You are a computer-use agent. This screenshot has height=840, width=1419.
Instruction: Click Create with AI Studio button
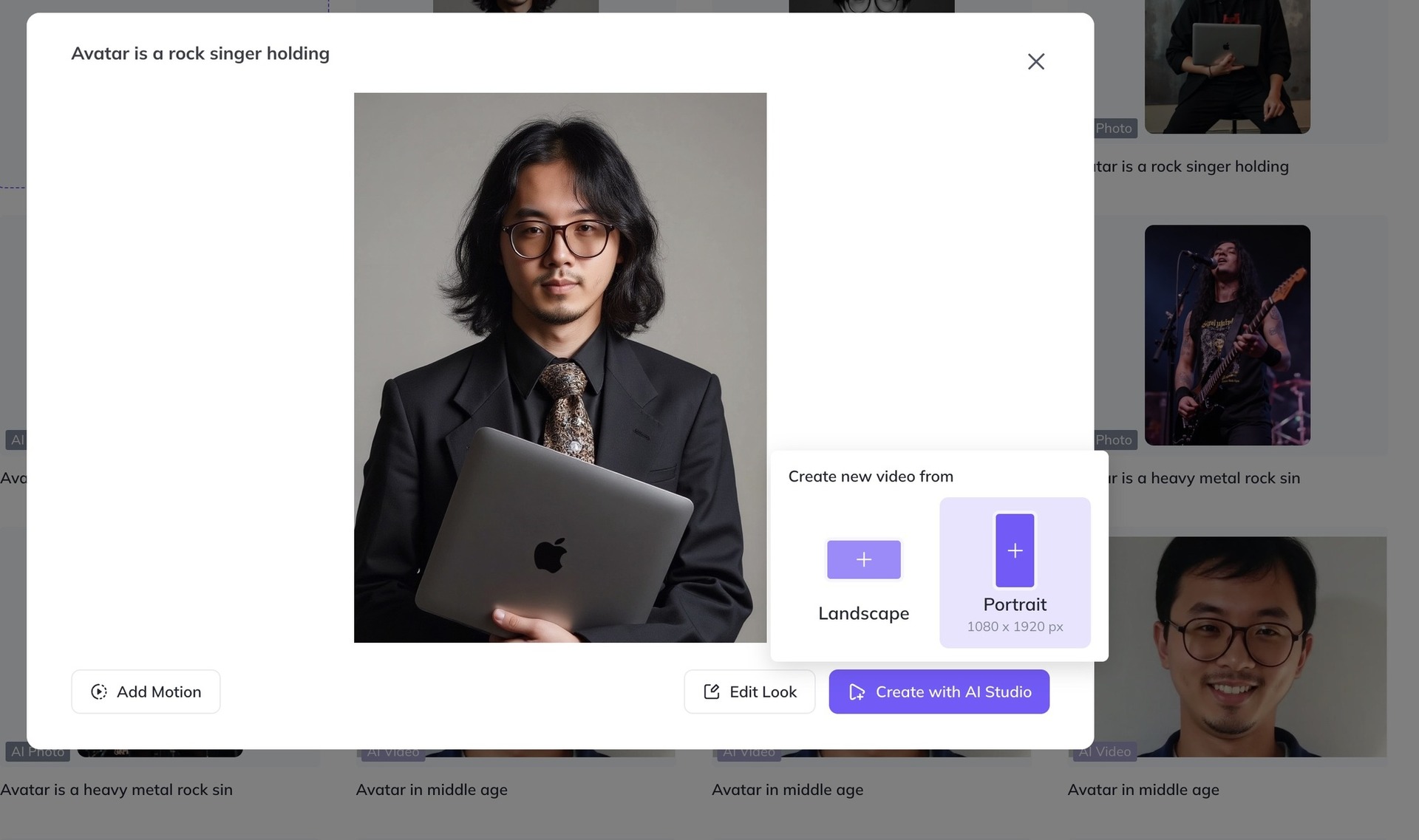(939, 692)
